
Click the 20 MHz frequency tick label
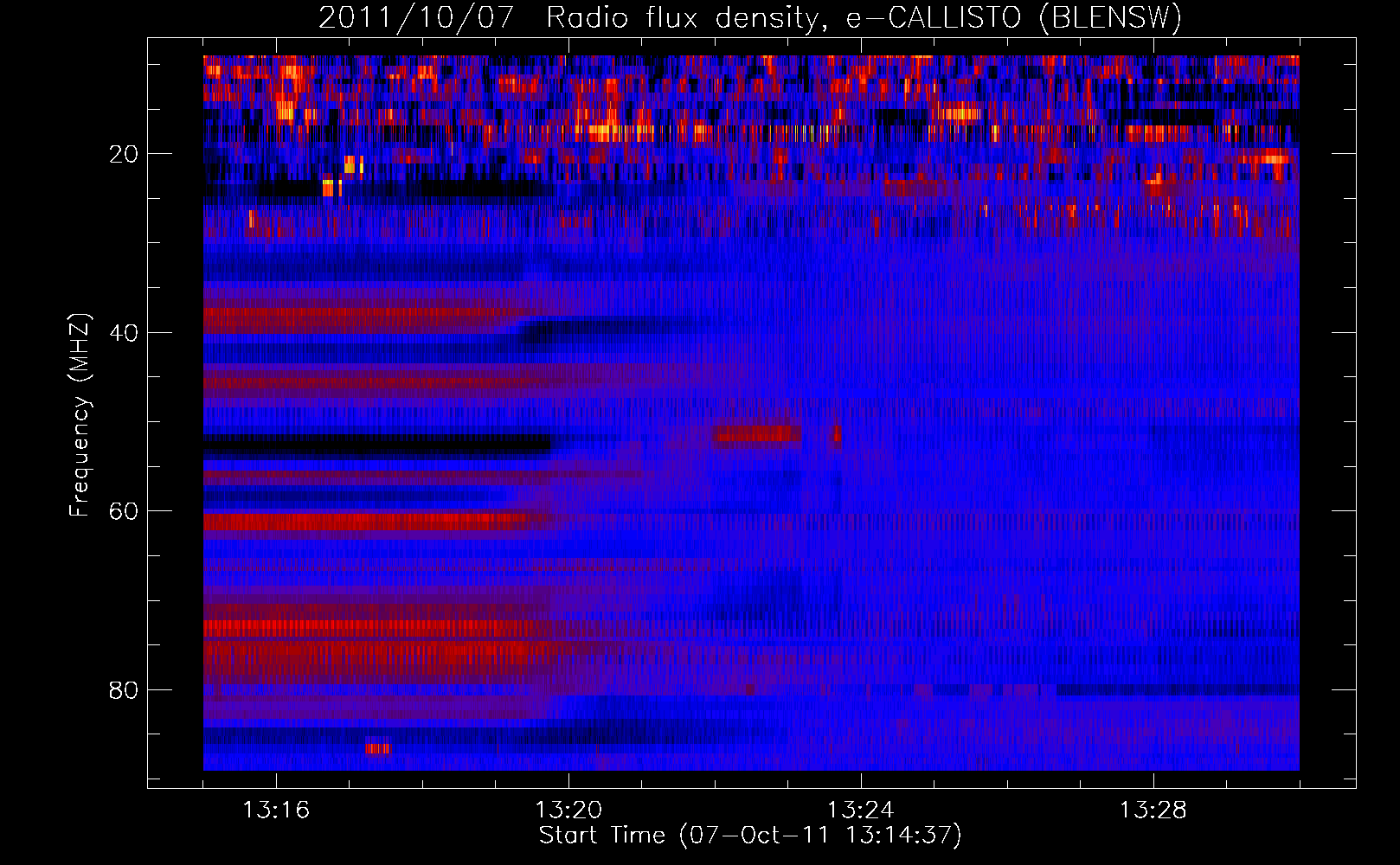pos(124,154)
